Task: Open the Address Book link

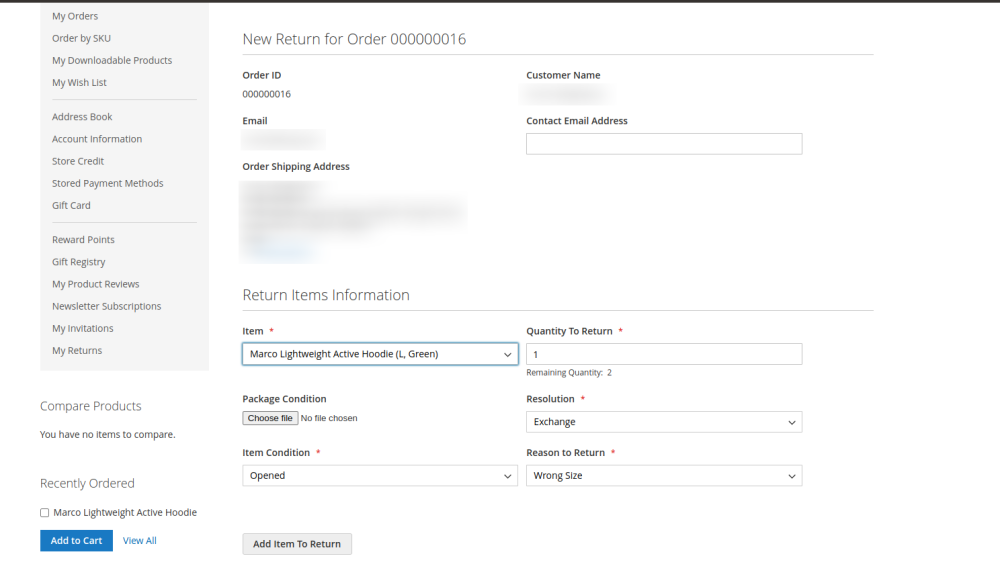Action: coord(82,117)
